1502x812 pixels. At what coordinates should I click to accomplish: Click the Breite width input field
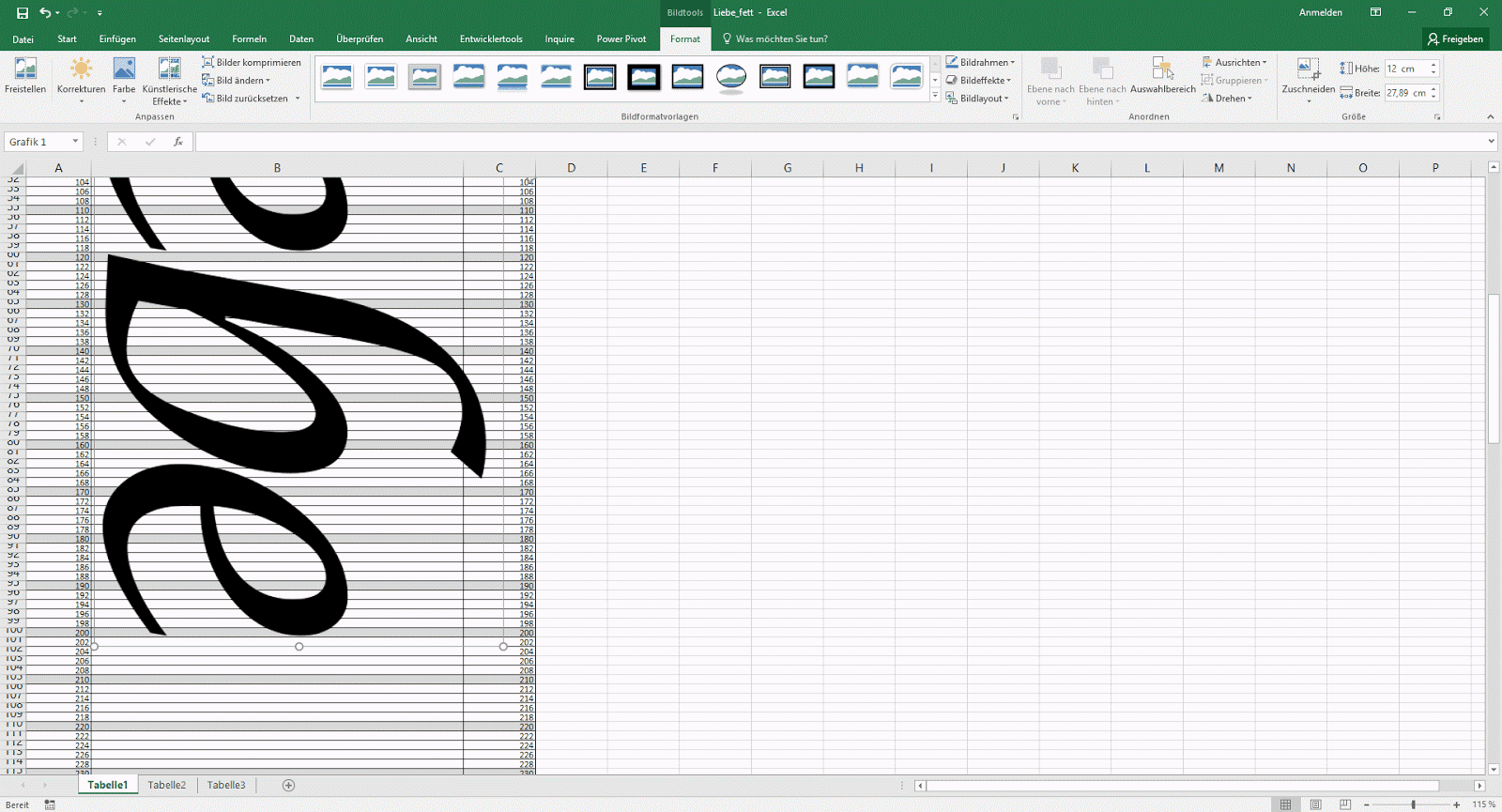(x=1406, y=93)
